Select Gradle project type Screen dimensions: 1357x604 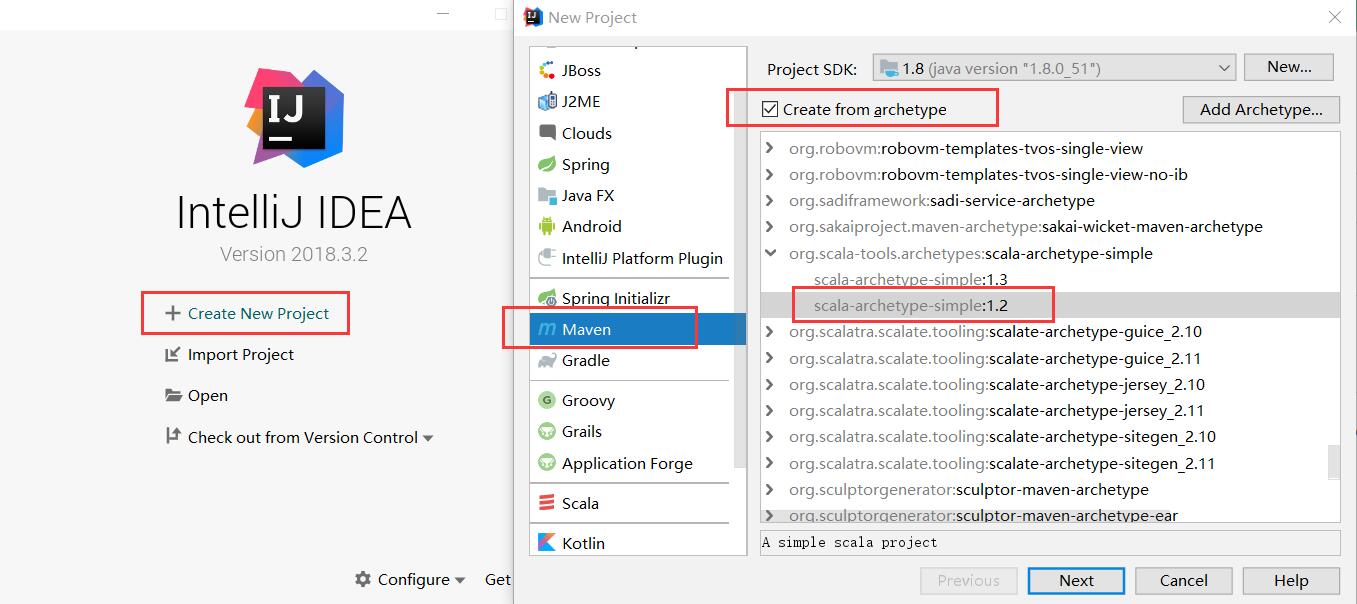pos(632,360)
